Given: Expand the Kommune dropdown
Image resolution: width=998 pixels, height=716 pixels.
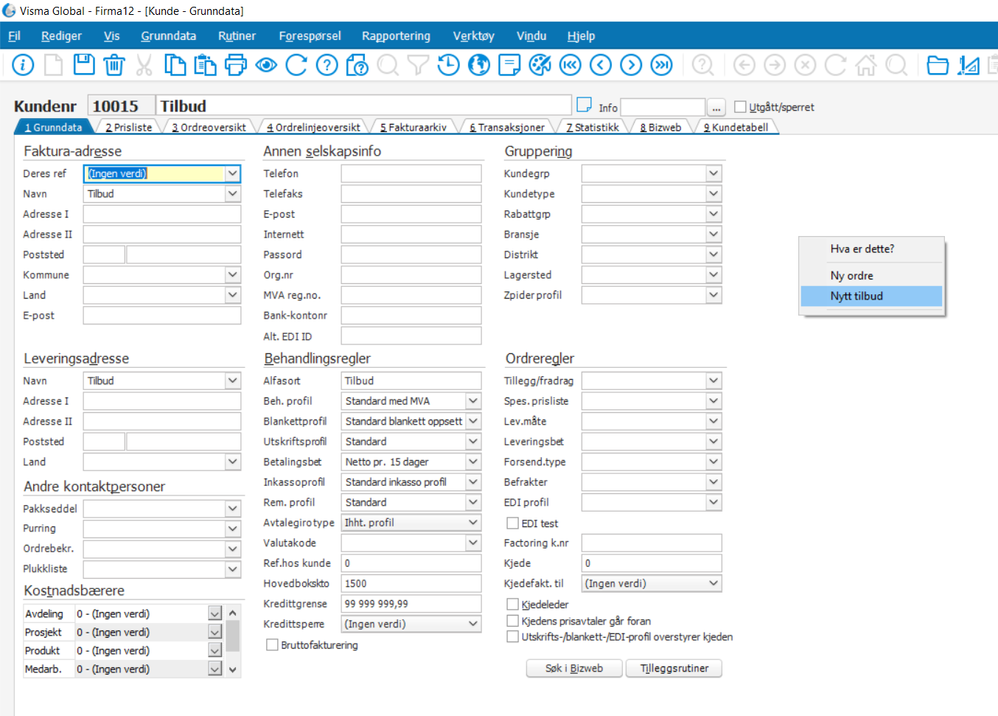Looking at the screenshot, I should tap(232, 275).
